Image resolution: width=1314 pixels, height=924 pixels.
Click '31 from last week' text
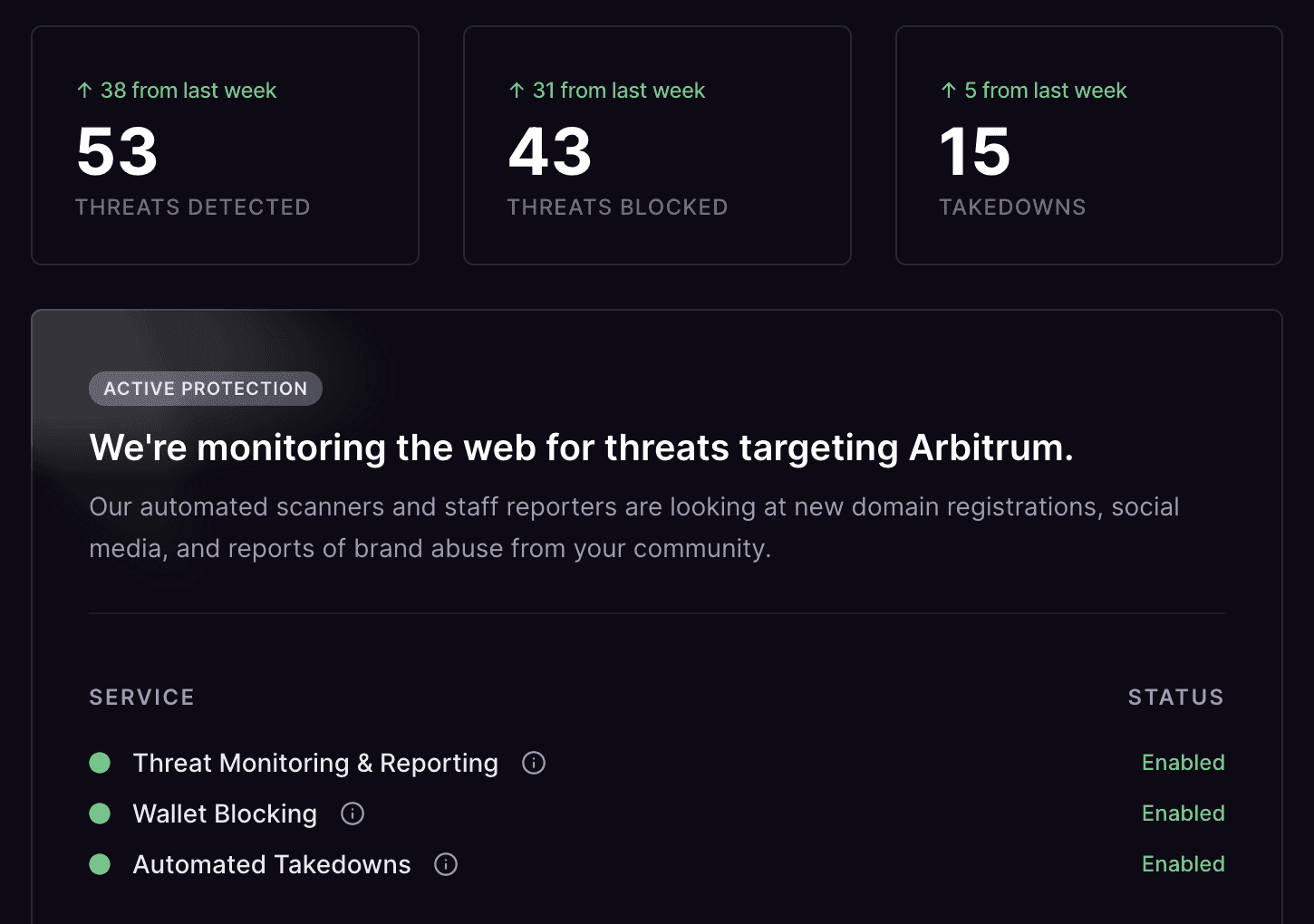[x=619, y=91]
